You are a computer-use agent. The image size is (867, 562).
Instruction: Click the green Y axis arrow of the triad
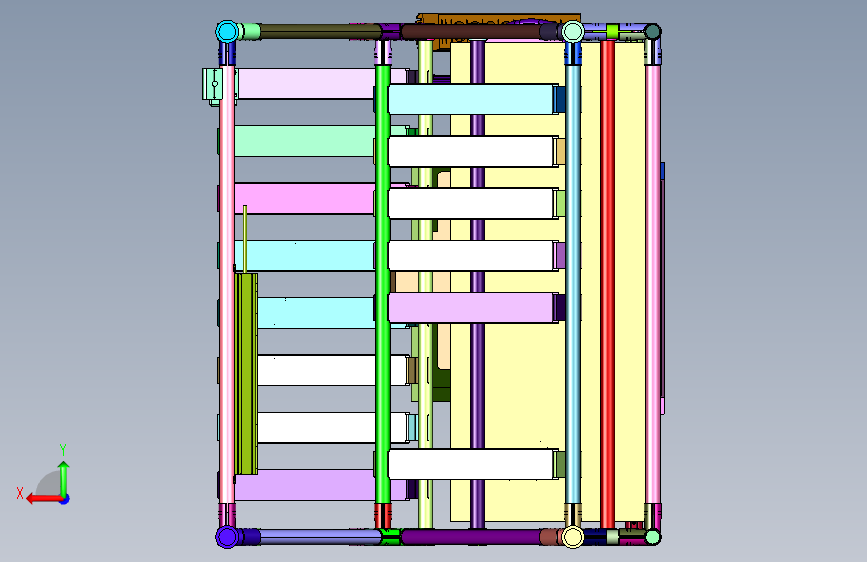coord(64,479)
